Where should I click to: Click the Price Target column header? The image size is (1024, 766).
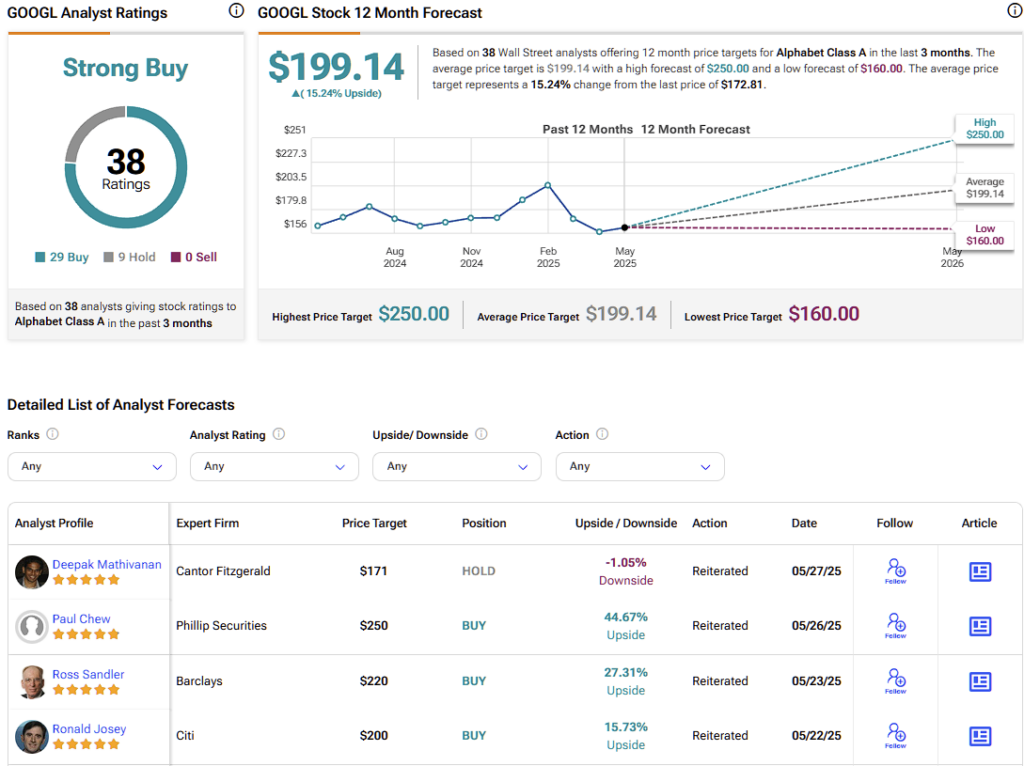(x=374, y=523)
